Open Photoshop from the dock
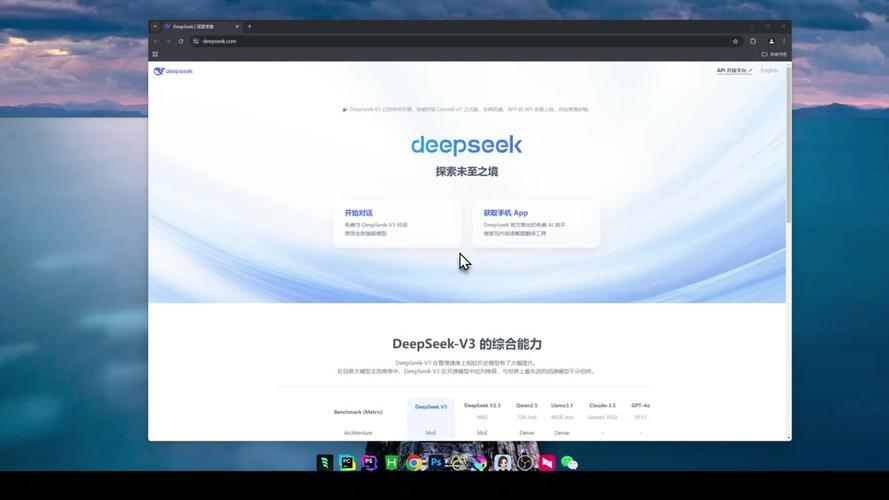Image resolution: width=889 pixels, height=500 pixels. 436,463
